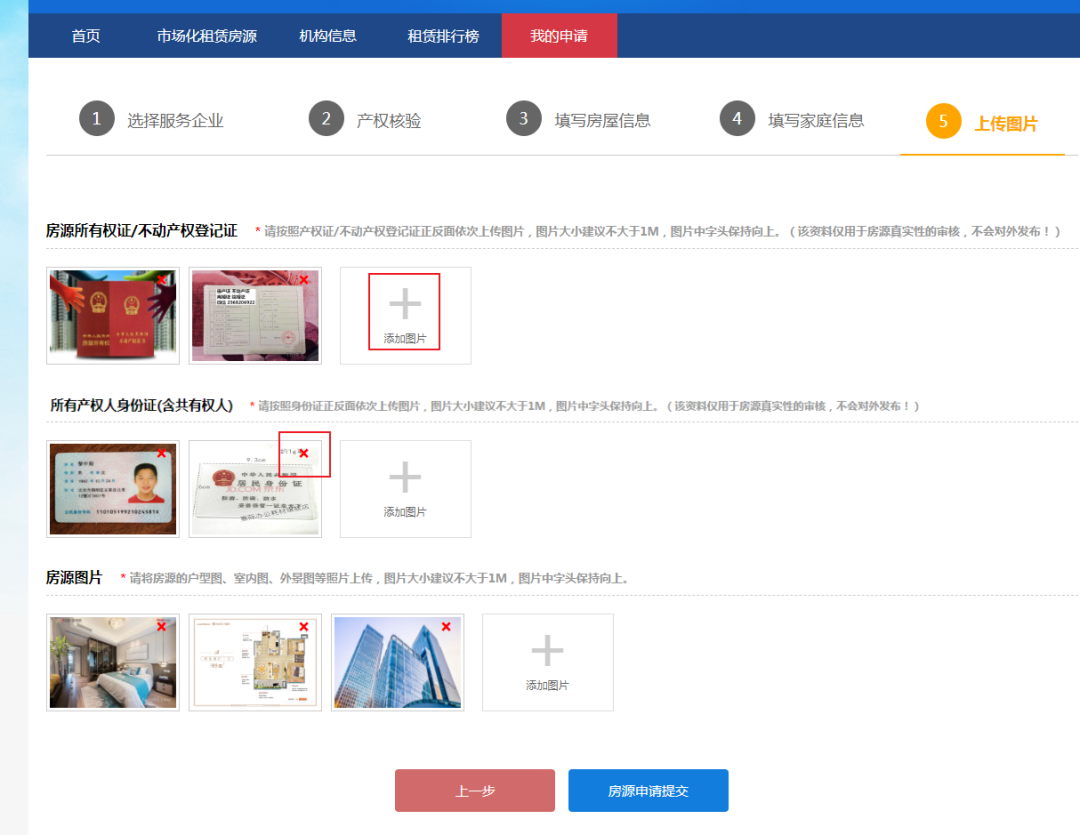The height and width of the screenshot is (835, 1080).
Task: Open the 首页 navigation tab
Action: [86, 36]
